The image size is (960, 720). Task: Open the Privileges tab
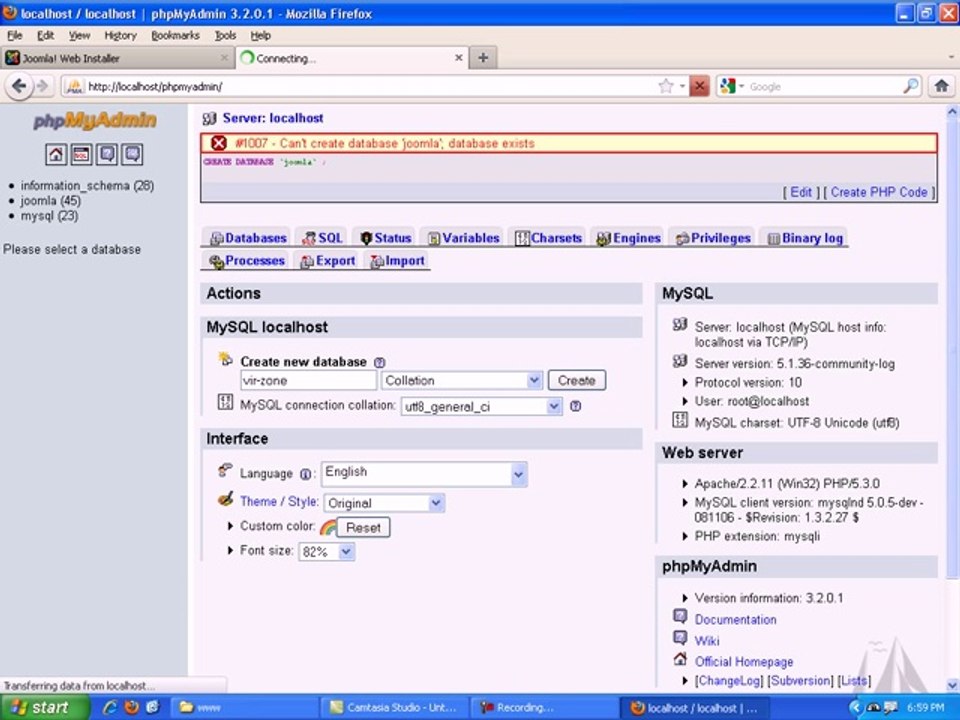tap(713, 238)
